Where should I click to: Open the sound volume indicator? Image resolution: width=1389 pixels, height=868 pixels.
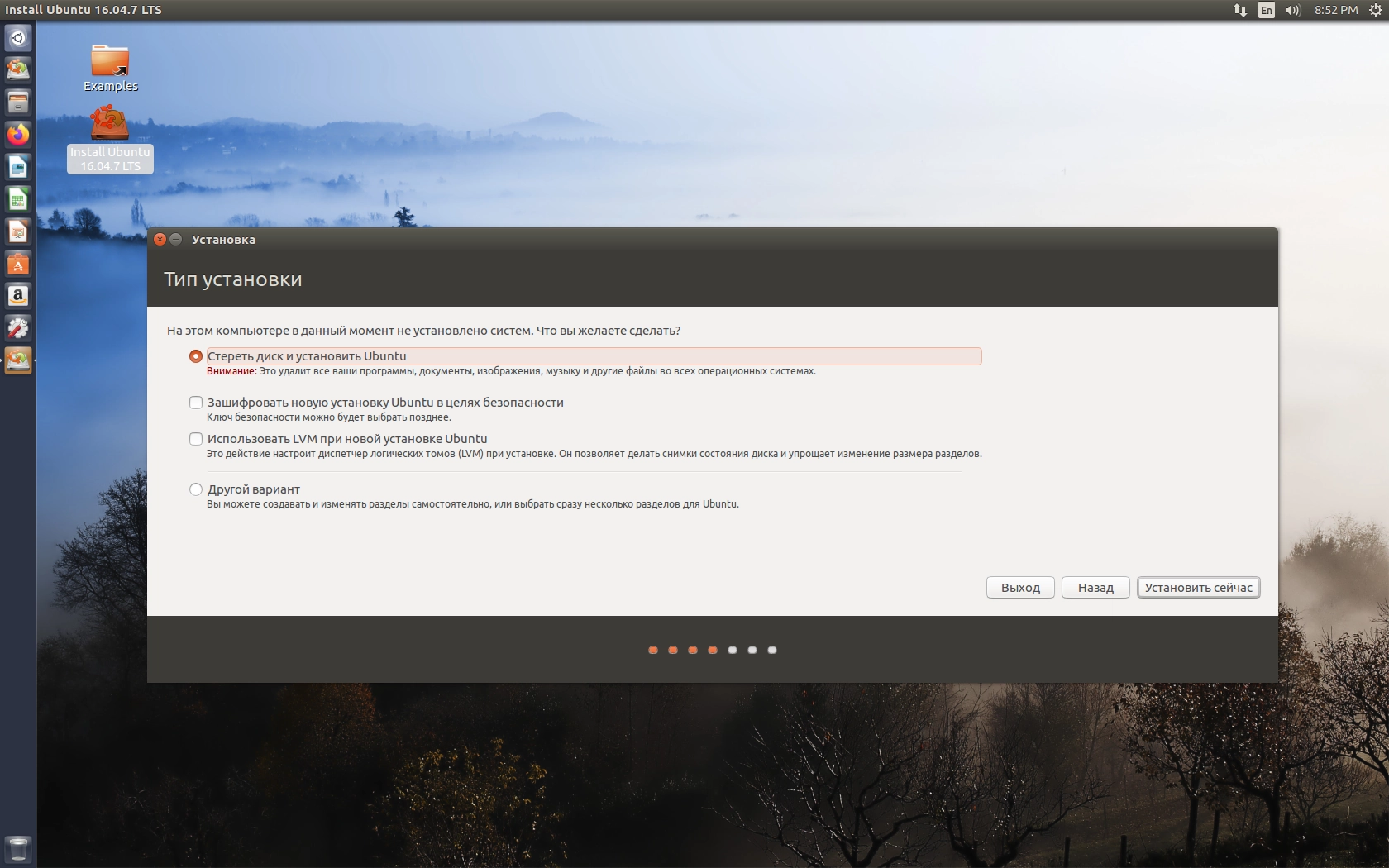click(x=1293, y=10)
